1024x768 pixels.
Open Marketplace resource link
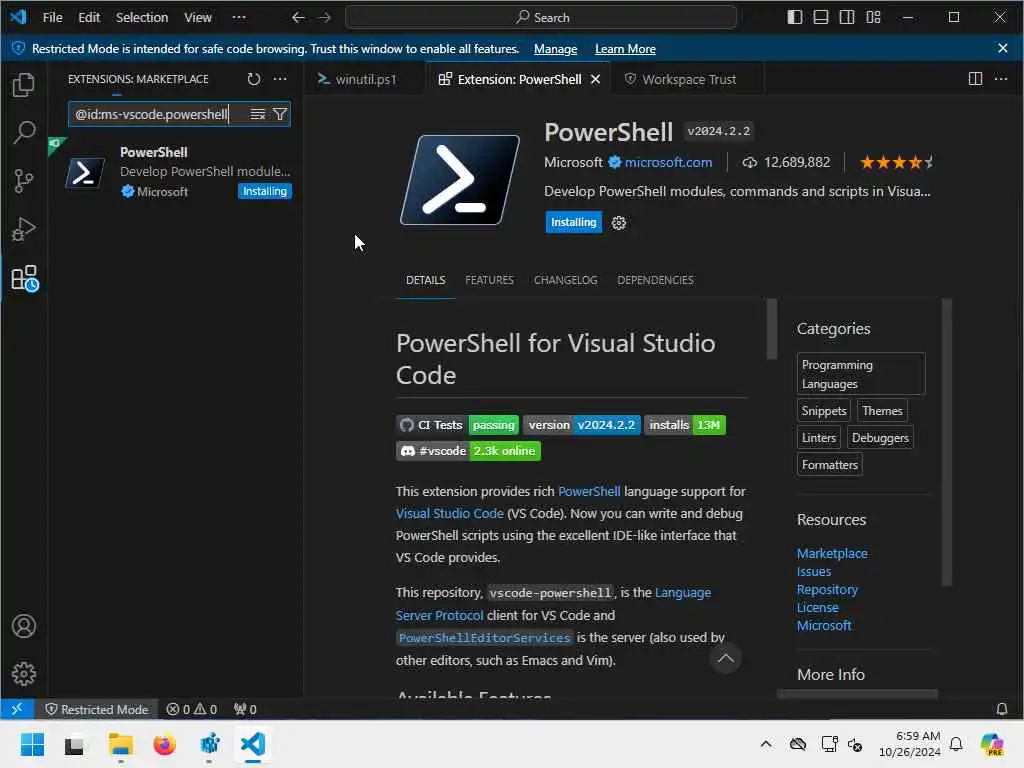(832, 553)
